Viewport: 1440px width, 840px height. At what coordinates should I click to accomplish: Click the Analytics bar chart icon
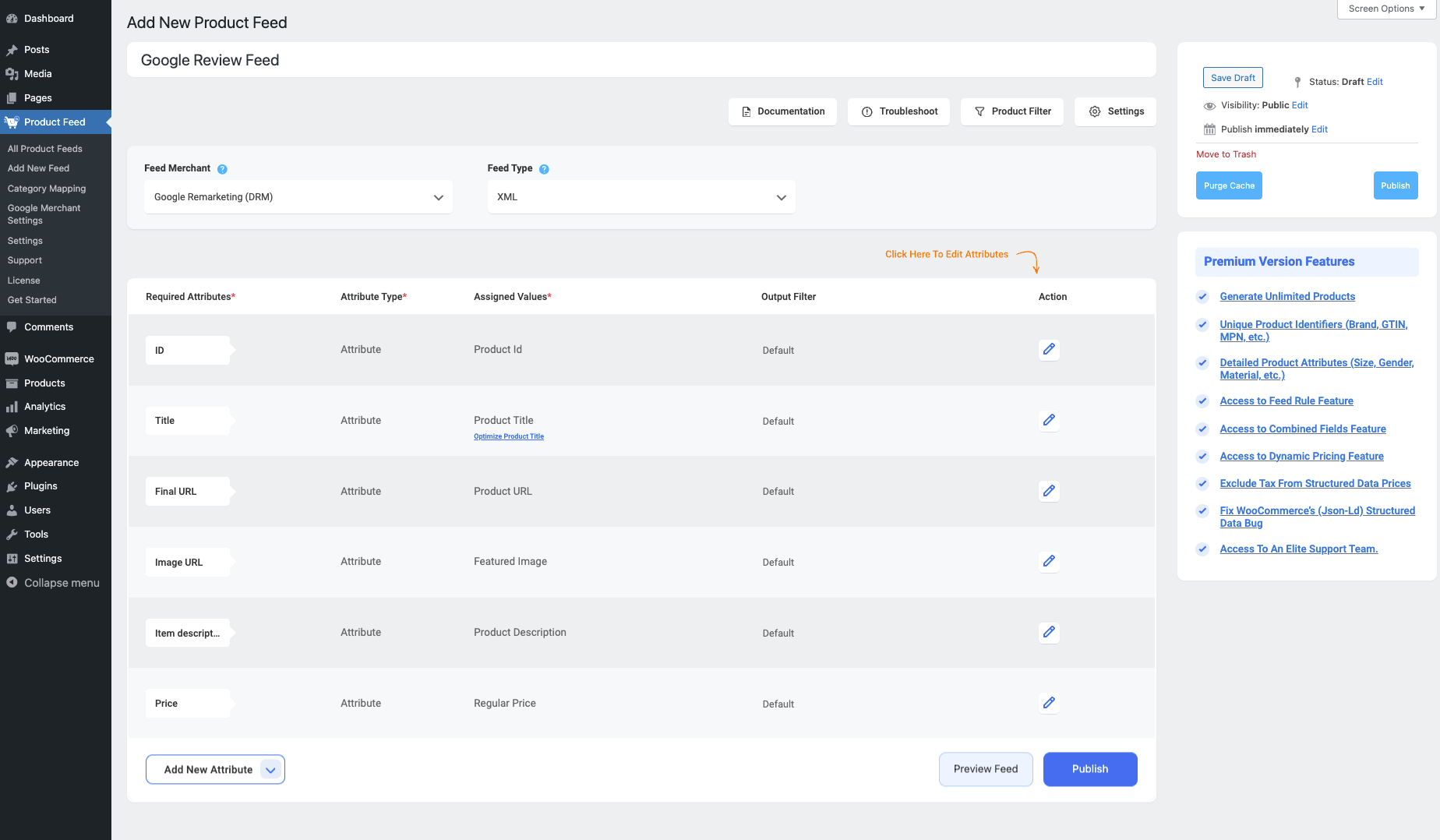click(12, 407)
